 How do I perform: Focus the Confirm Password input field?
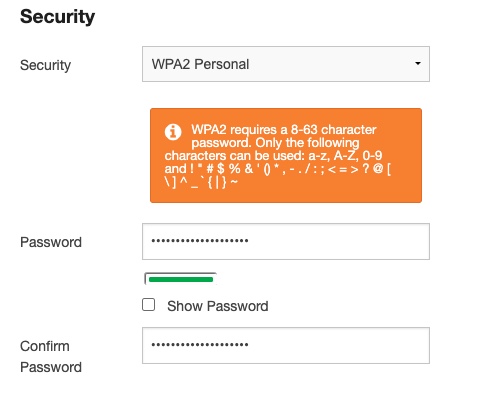[x=286, y=345]
